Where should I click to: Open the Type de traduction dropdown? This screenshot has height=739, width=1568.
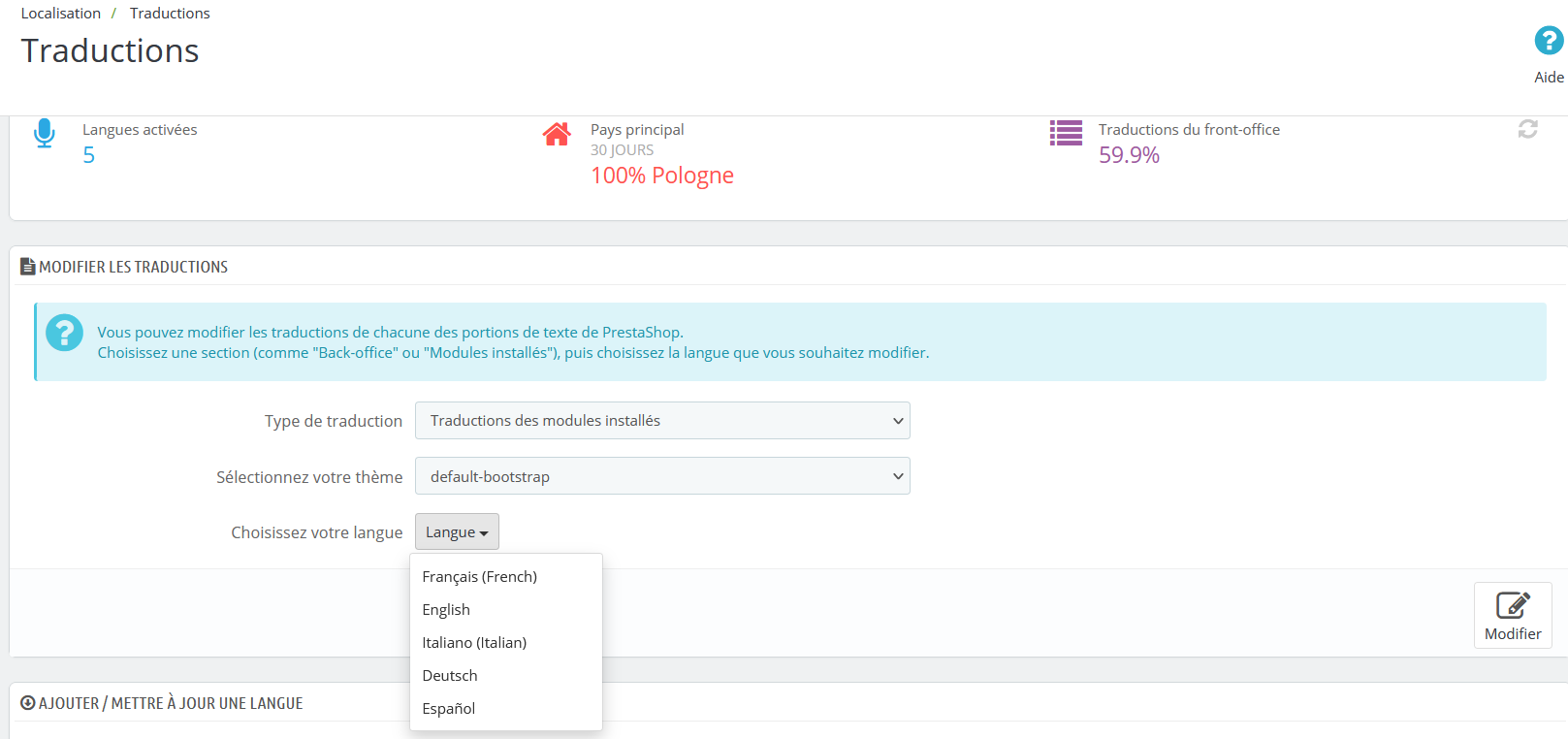662,421
